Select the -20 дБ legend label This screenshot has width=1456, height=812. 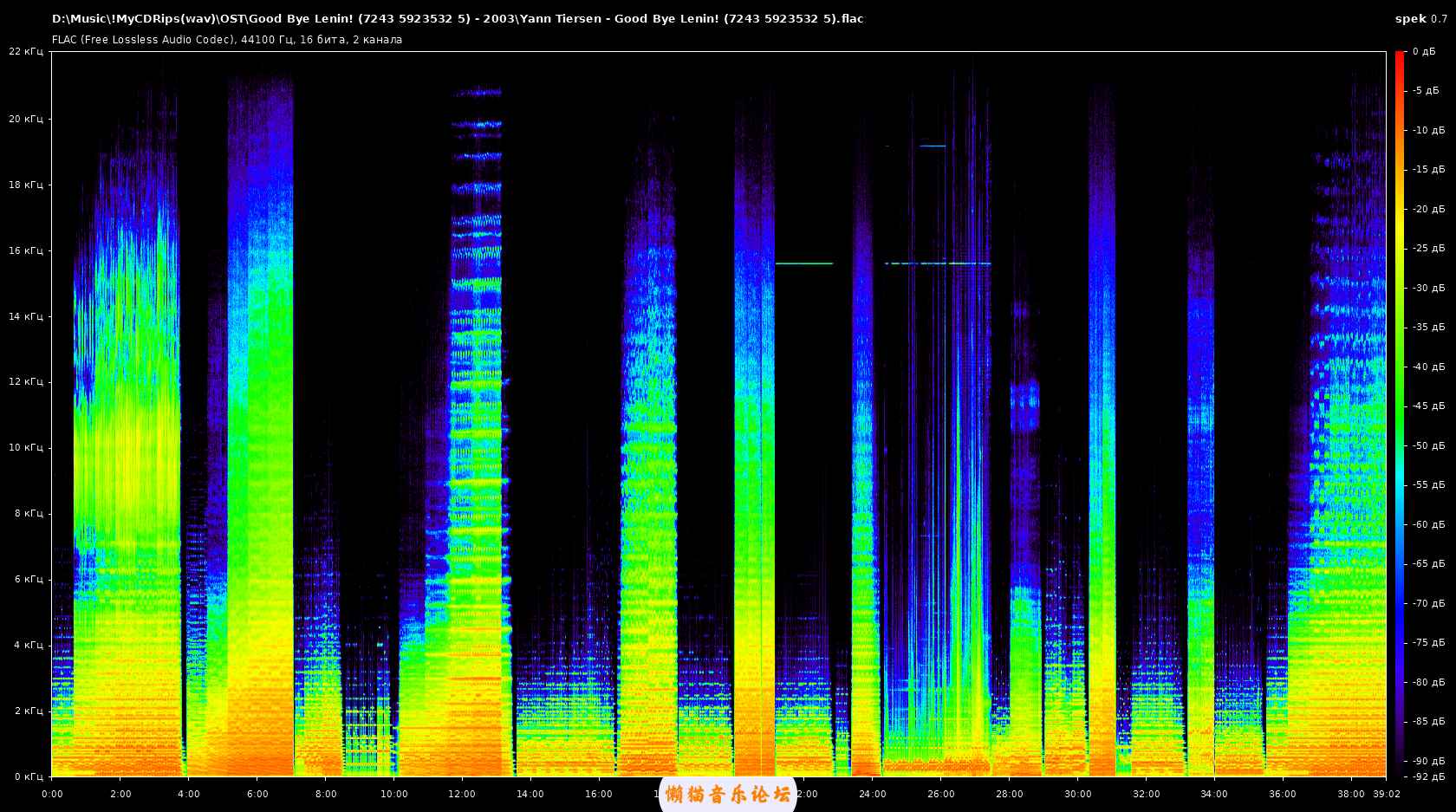pos(1428,210)
